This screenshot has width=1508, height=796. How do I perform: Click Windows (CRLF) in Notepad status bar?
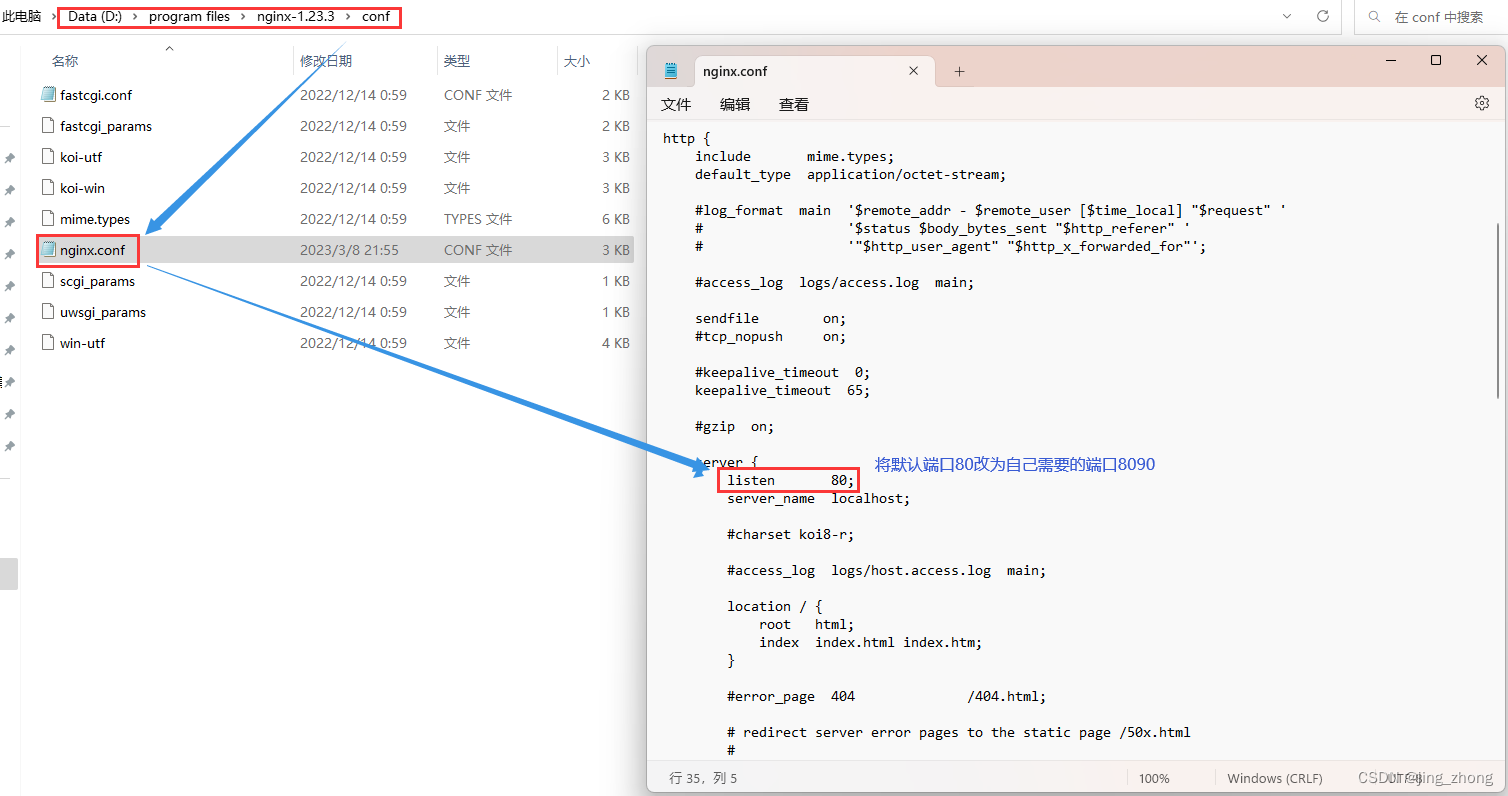tap(1274, 778)
